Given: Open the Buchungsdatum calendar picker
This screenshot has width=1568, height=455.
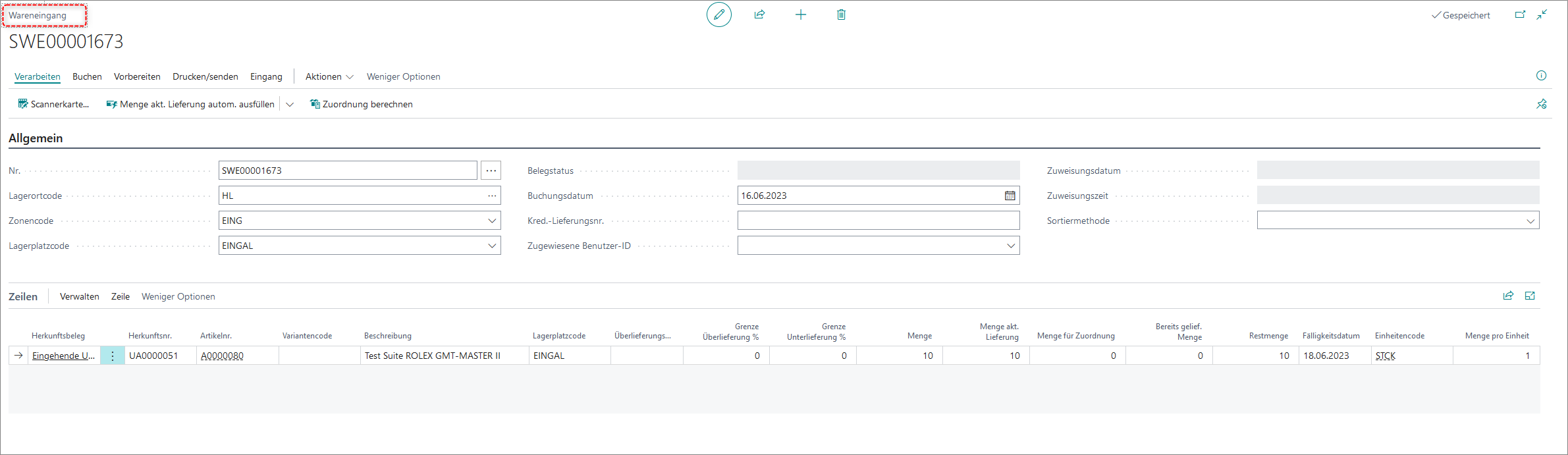Looking at the screenshot, I should click(x=1010, y=196).
